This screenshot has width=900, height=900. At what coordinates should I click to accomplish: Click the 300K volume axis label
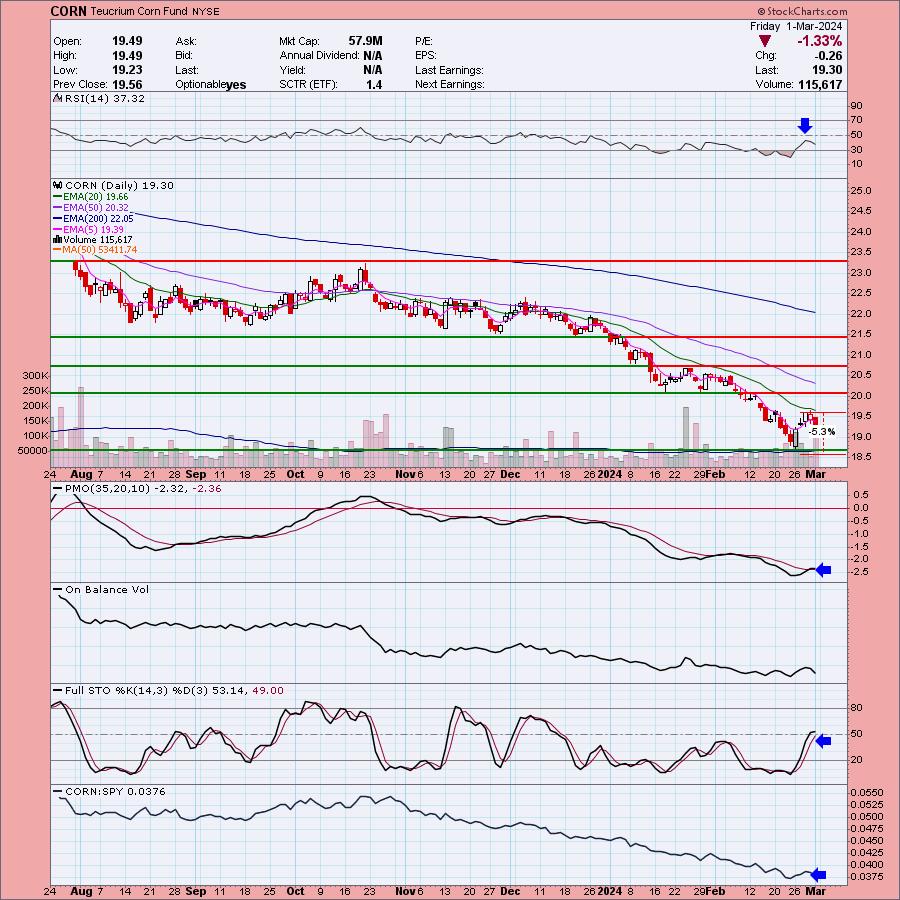click(x=36, y=375)
